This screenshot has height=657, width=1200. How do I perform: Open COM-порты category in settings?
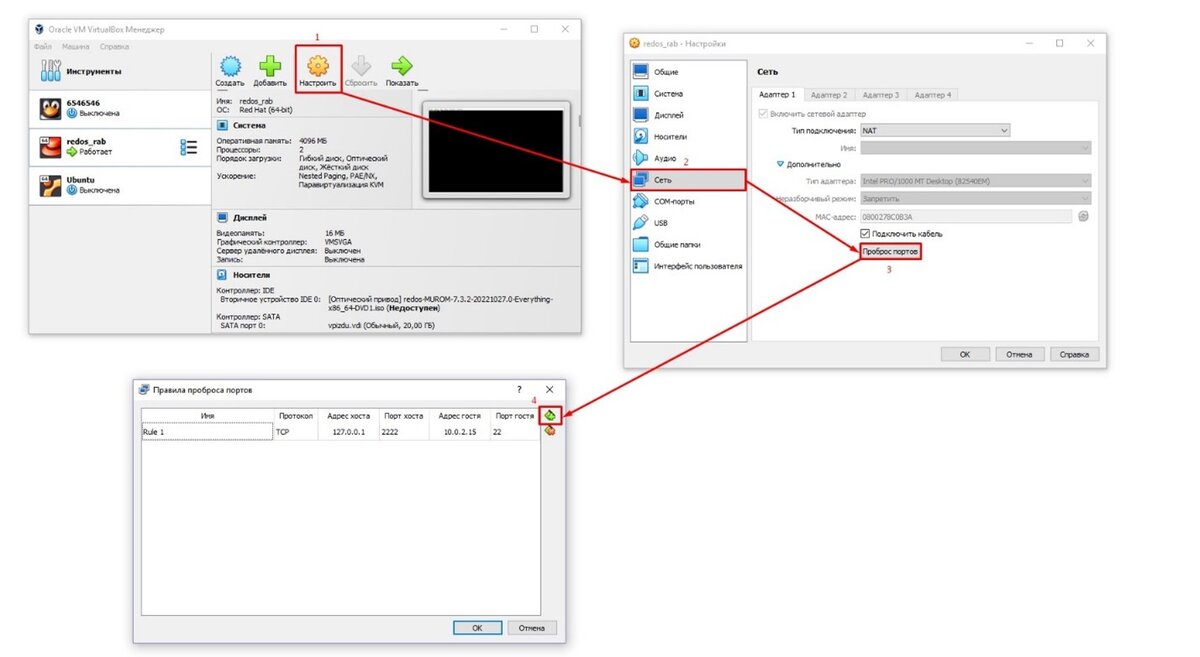[x=687, y=201]
